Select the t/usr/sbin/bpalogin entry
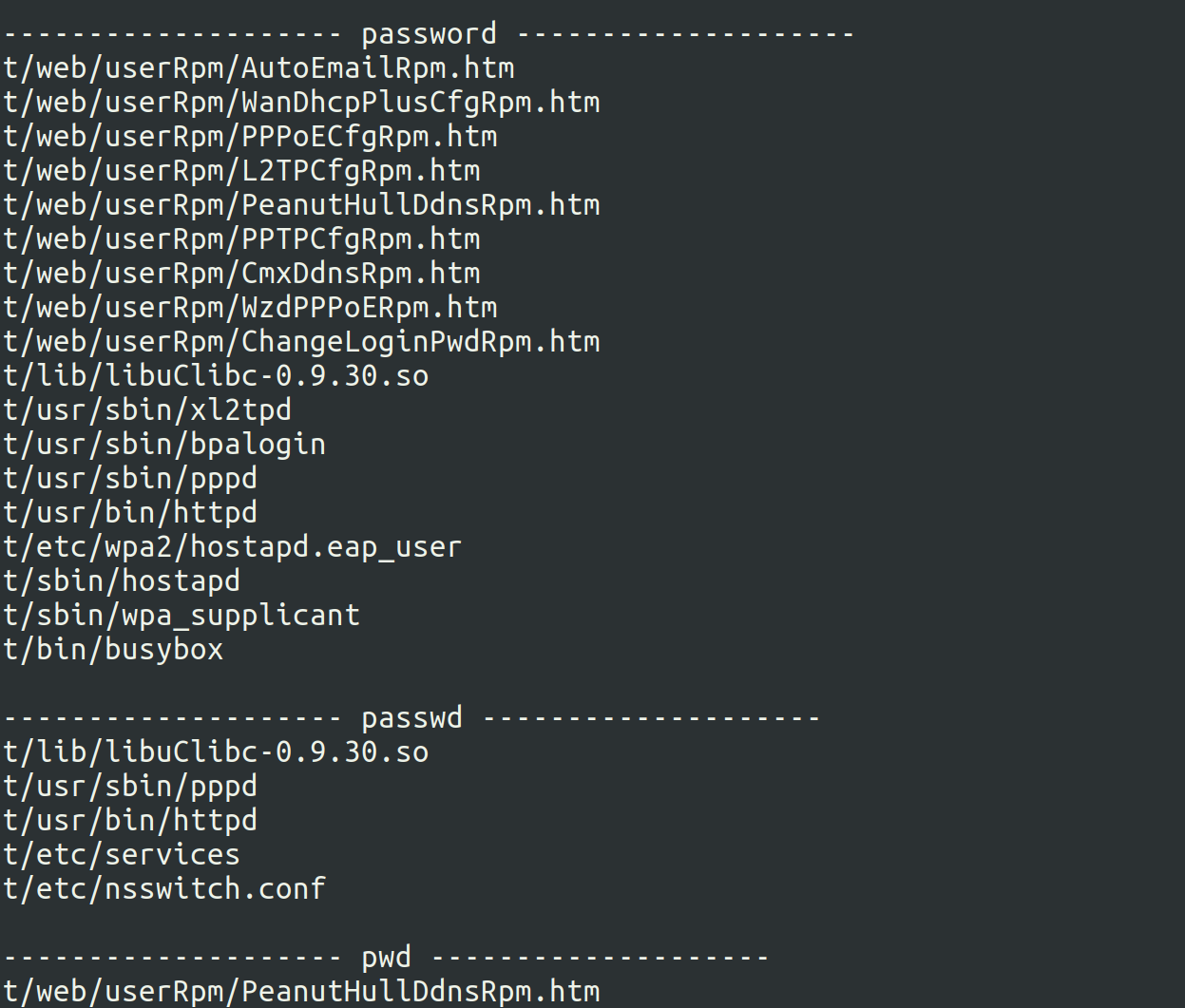The width and height of the screenshot is (1185, 1008). [164, 445]
